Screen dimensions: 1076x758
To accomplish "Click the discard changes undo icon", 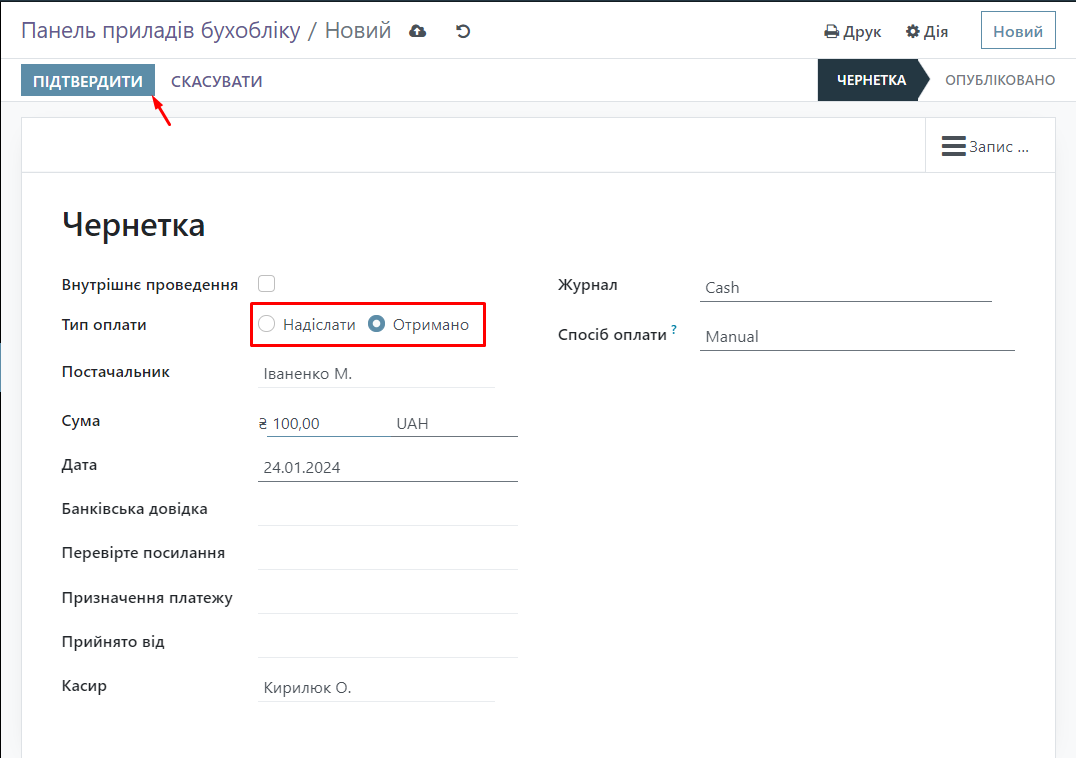I will 463,31.
